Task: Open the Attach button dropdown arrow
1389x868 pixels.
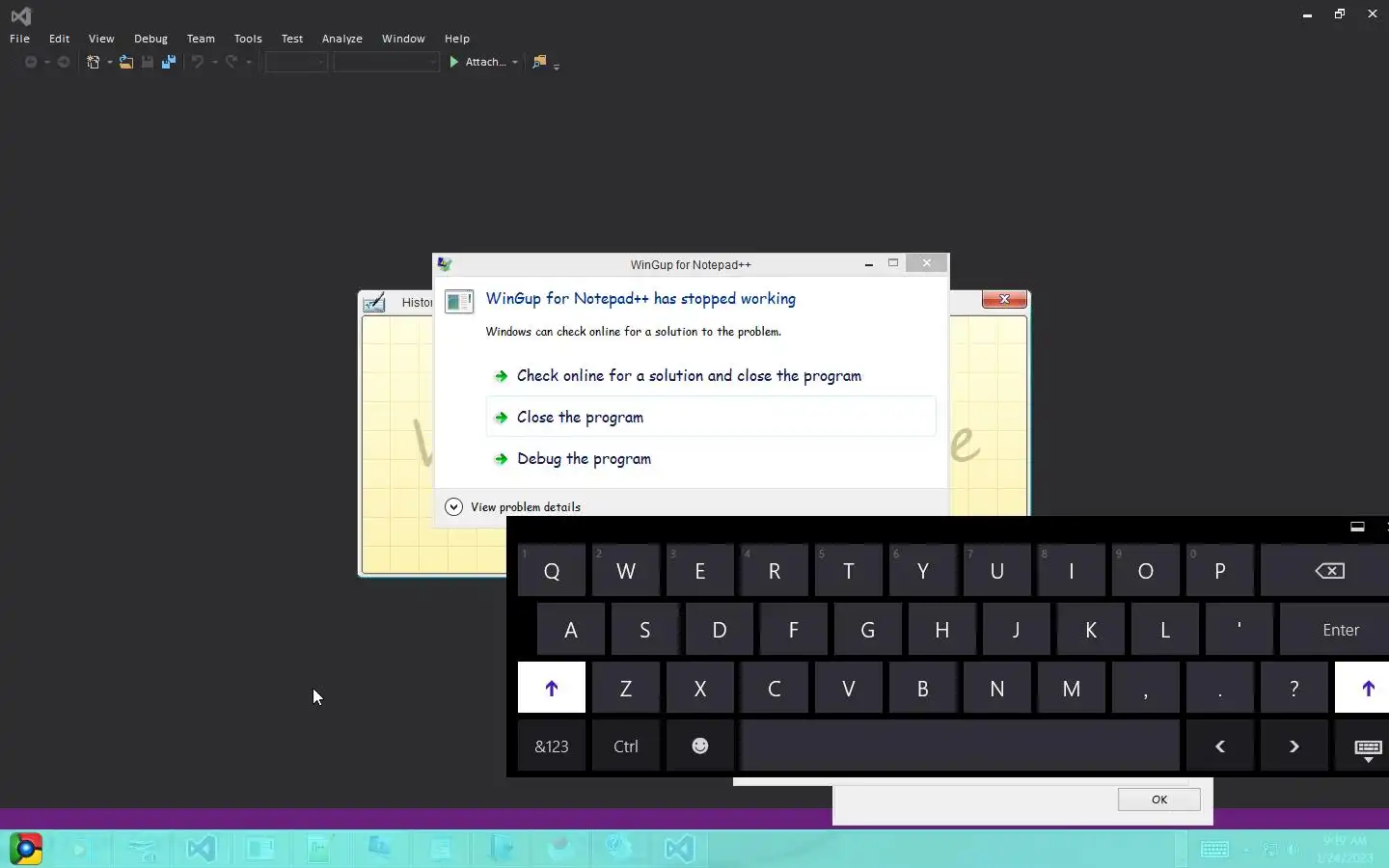Action: pos(515,63)
